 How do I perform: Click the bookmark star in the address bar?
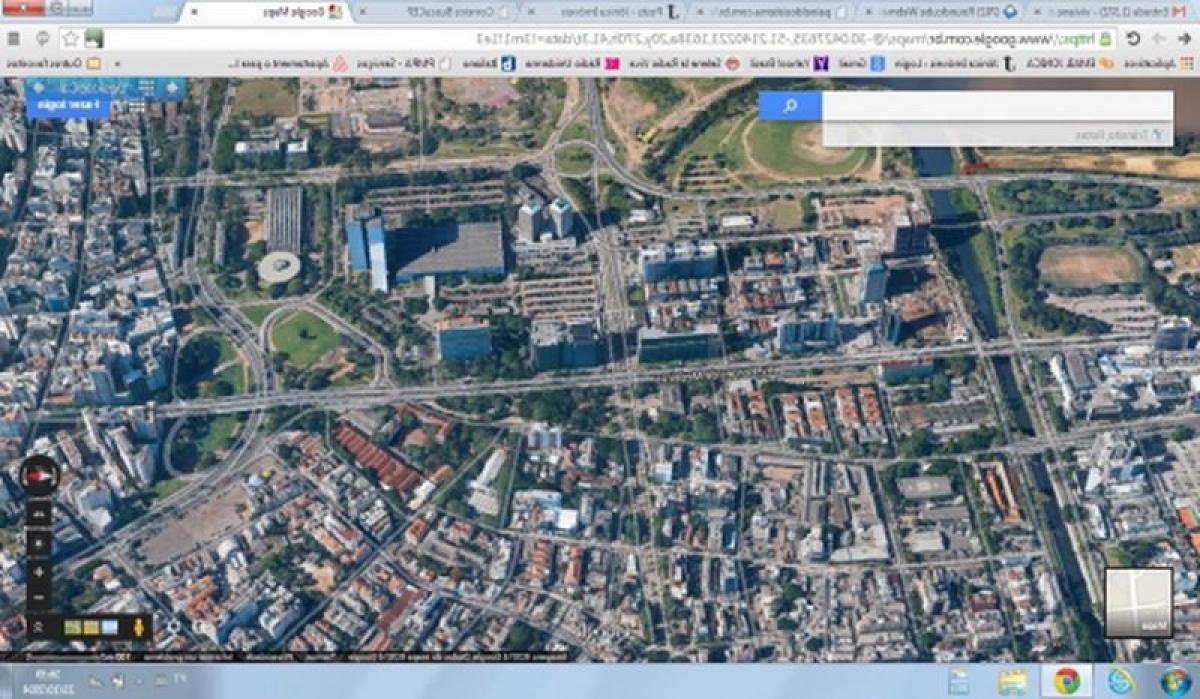click(70, 37)
